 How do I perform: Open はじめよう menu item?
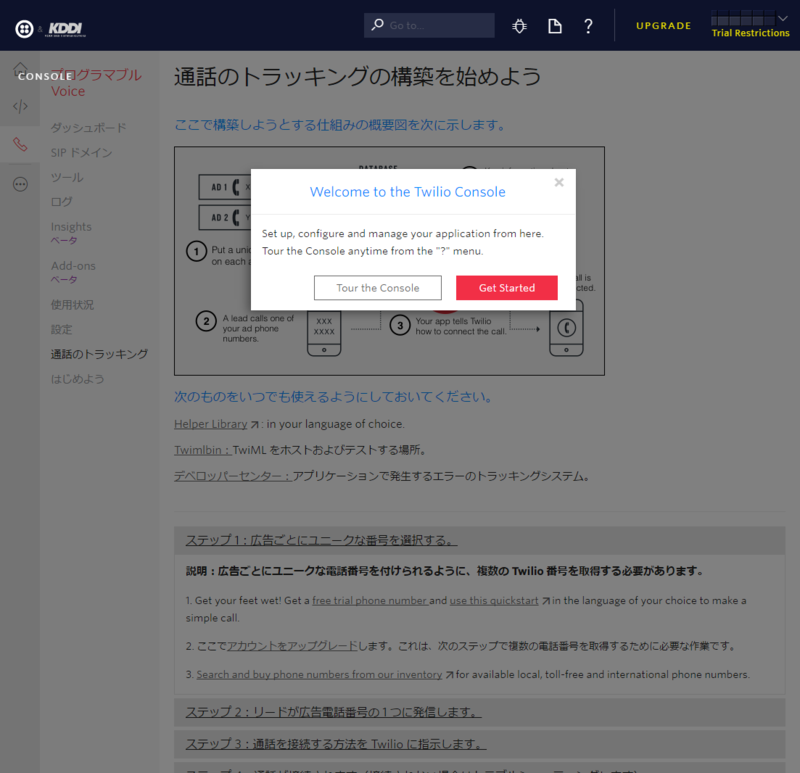coord(77,379)
